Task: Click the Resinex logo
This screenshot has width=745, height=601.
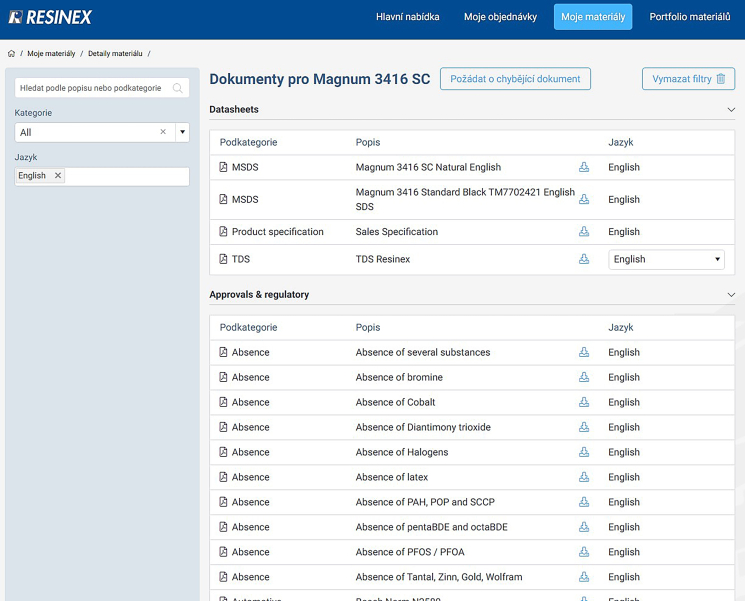Action: [x=50, y=17]
